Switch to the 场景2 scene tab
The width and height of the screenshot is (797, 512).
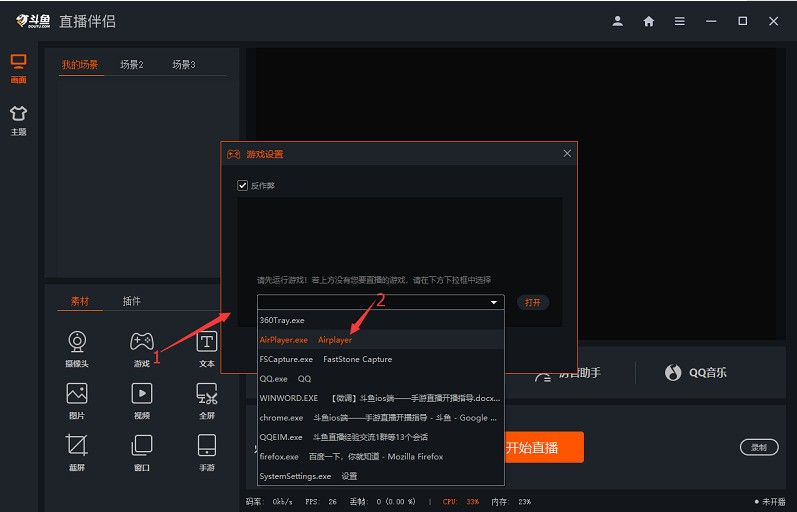pyautogui.click(x=132, y=65)
